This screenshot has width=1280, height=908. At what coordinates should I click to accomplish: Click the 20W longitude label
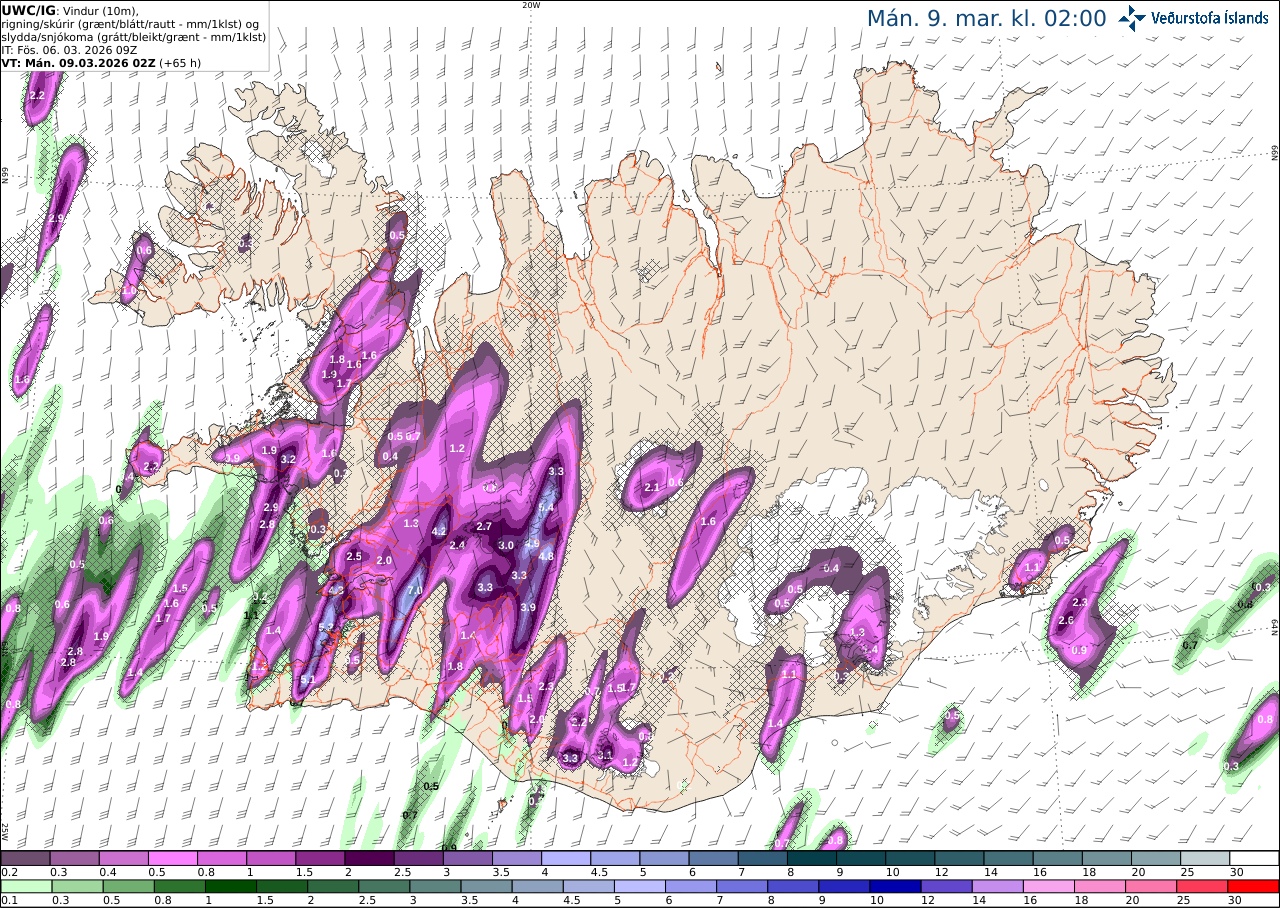[531, 5]
